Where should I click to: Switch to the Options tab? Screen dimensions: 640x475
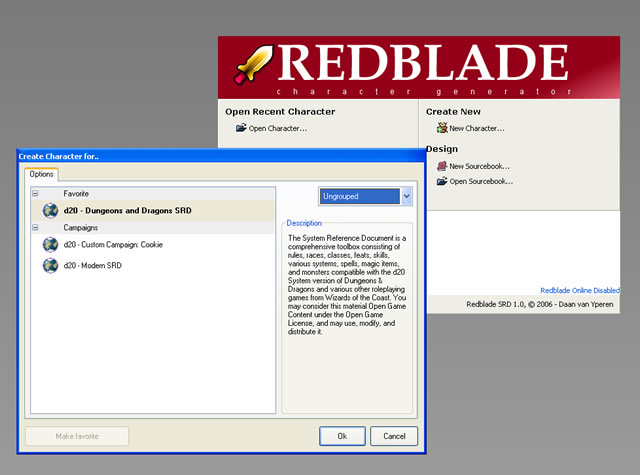pyautogui.click(x=41, y=174)
